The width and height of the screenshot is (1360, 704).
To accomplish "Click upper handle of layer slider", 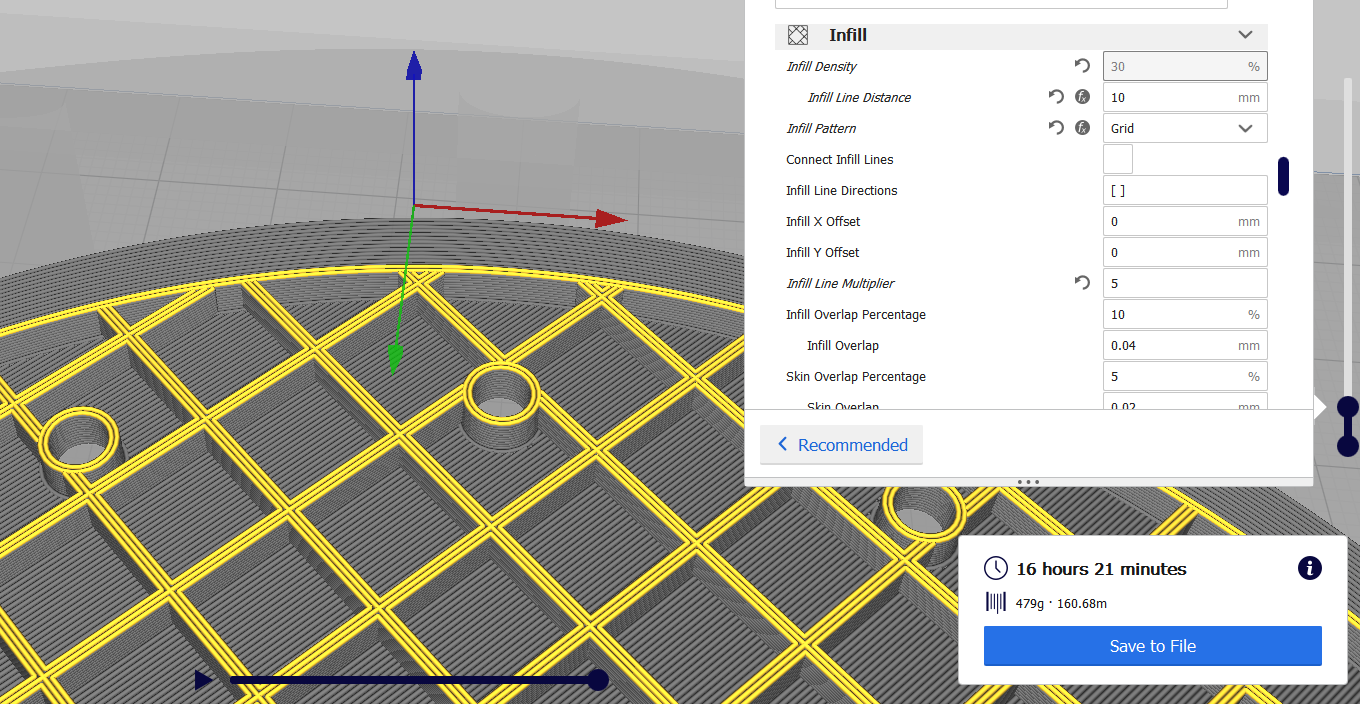I will 1348,407.
